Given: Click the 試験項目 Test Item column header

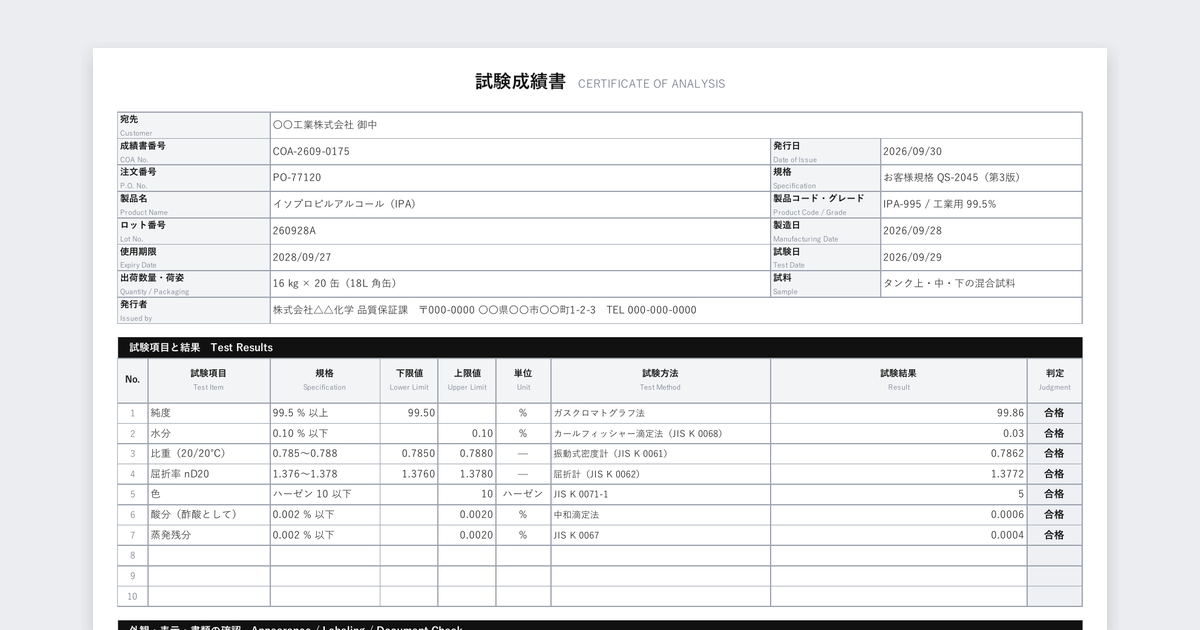Looking at the screenshot, I should 209,380.
